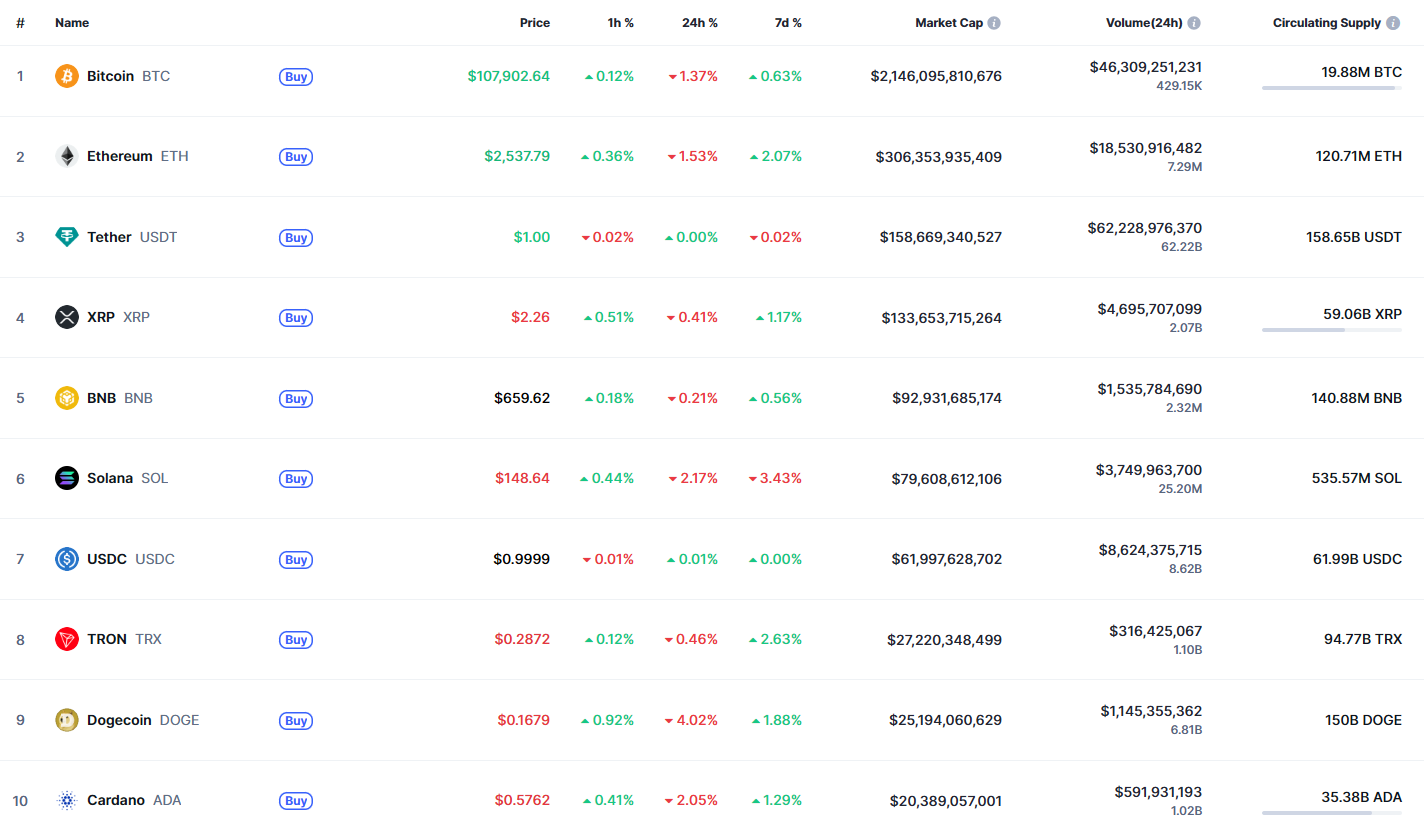
Task: Click Solana 7d change 3.43%
Action: point(775,478)
